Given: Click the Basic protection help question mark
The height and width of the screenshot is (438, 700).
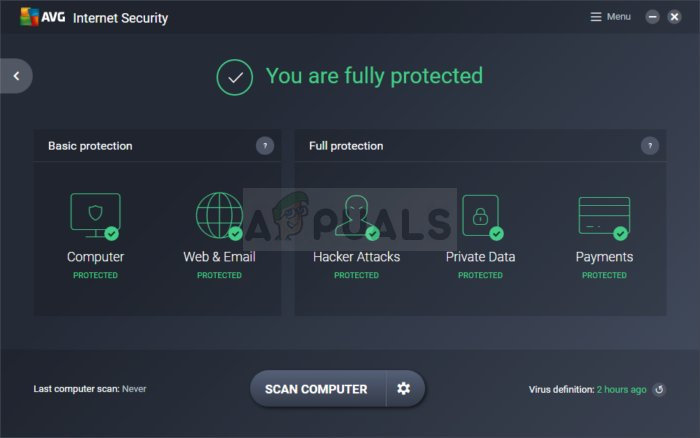Looking at the screenshot, I should (x=265, y=146).
